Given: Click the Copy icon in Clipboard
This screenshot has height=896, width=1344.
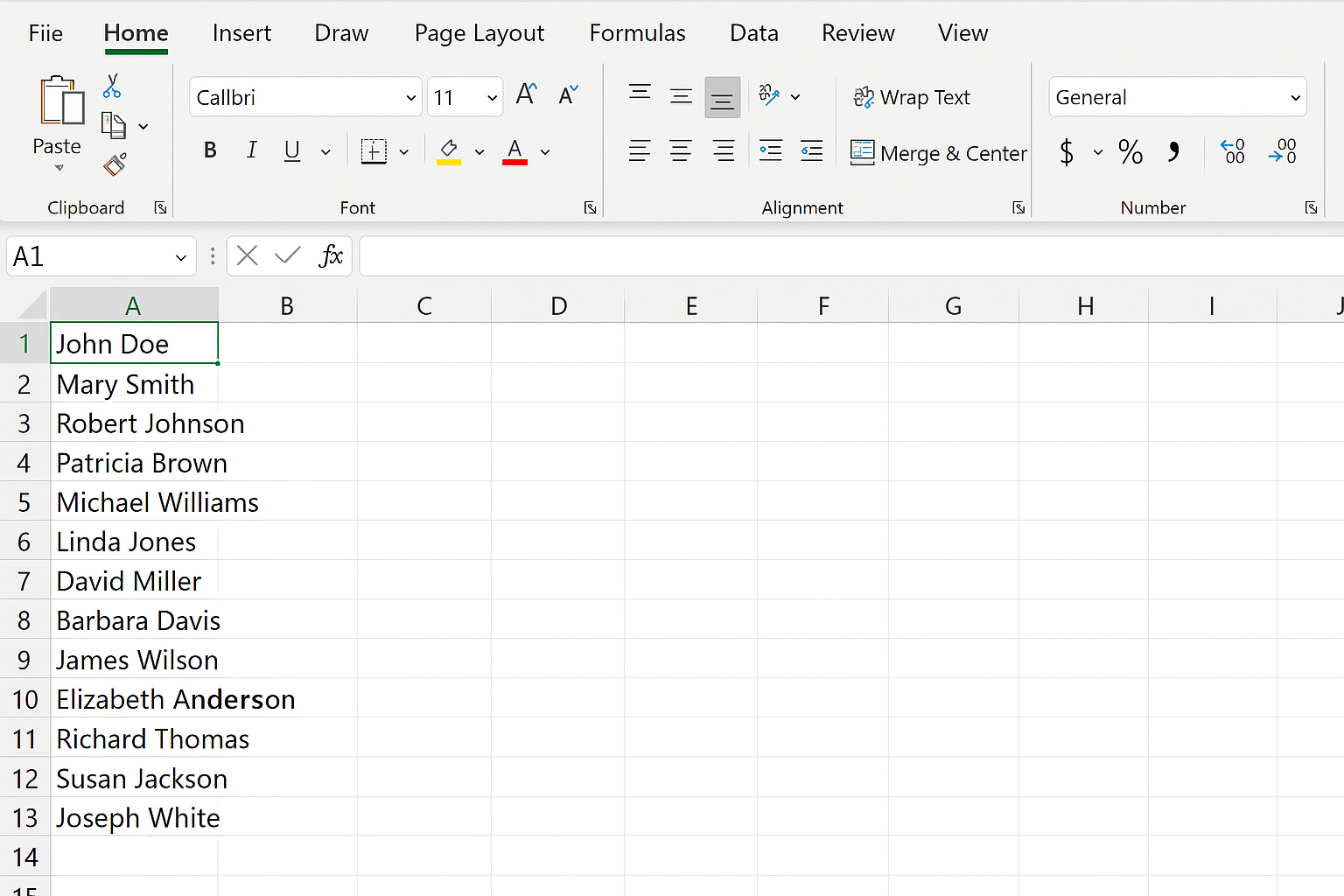Looking at the screenshot, I should click(x=114, y=125).
